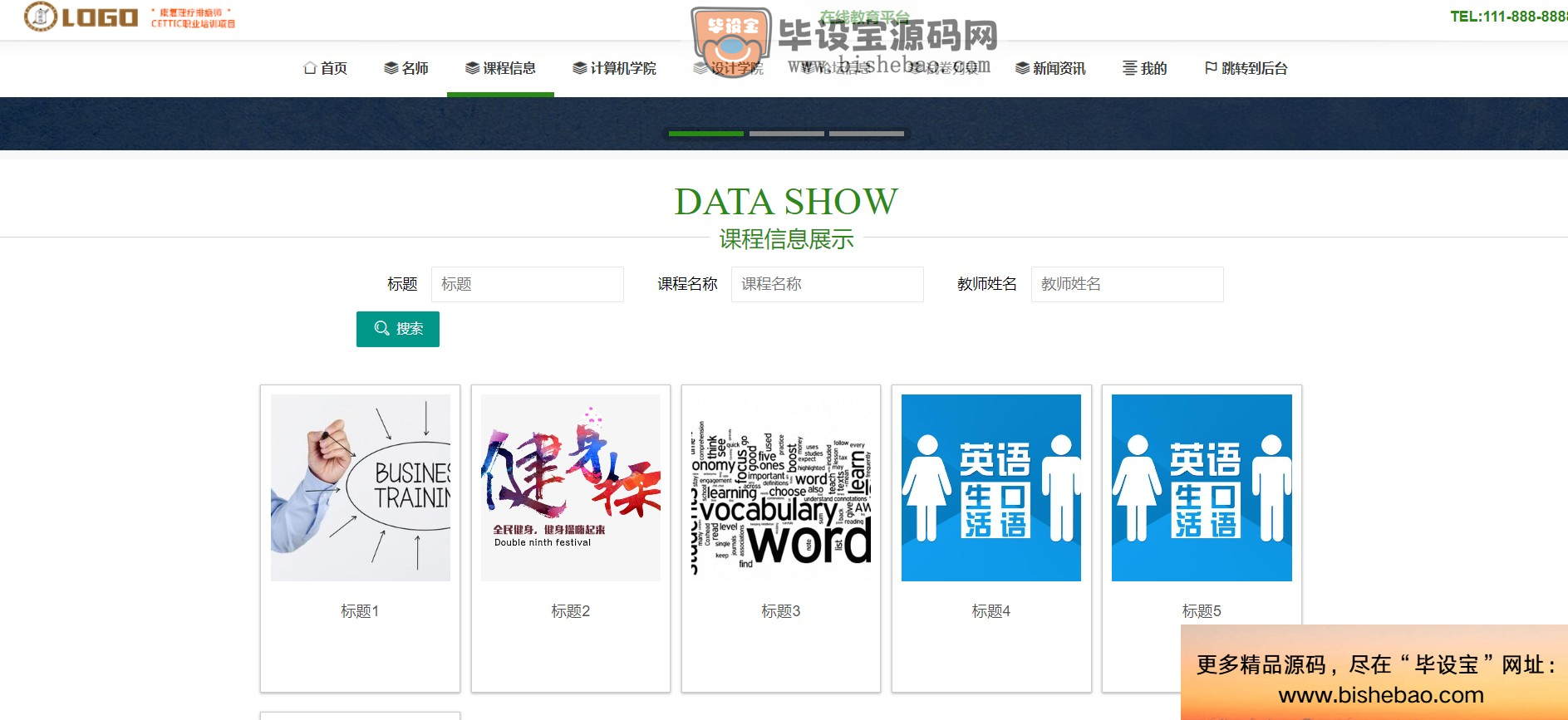The height and width of the screenshot is (720, 1568).
Task: Click the 标题4 course title
Action: [991, 611]
